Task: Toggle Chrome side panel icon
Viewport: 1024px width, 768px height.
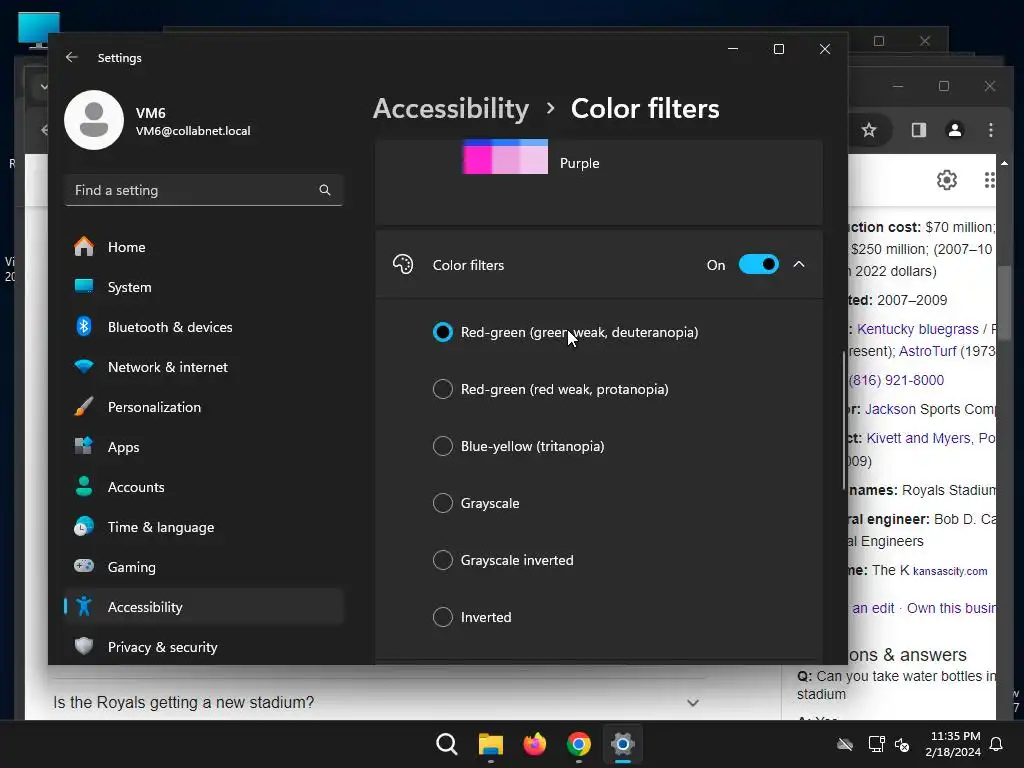Action: (919, 130)
